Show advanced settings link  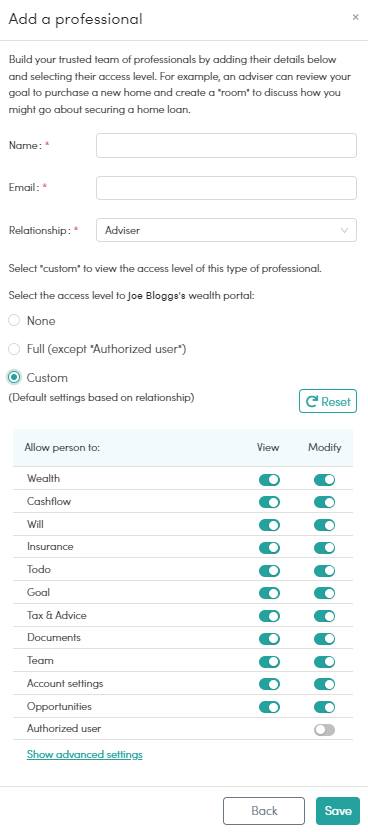pyautogui.click(x=85, y=754)
